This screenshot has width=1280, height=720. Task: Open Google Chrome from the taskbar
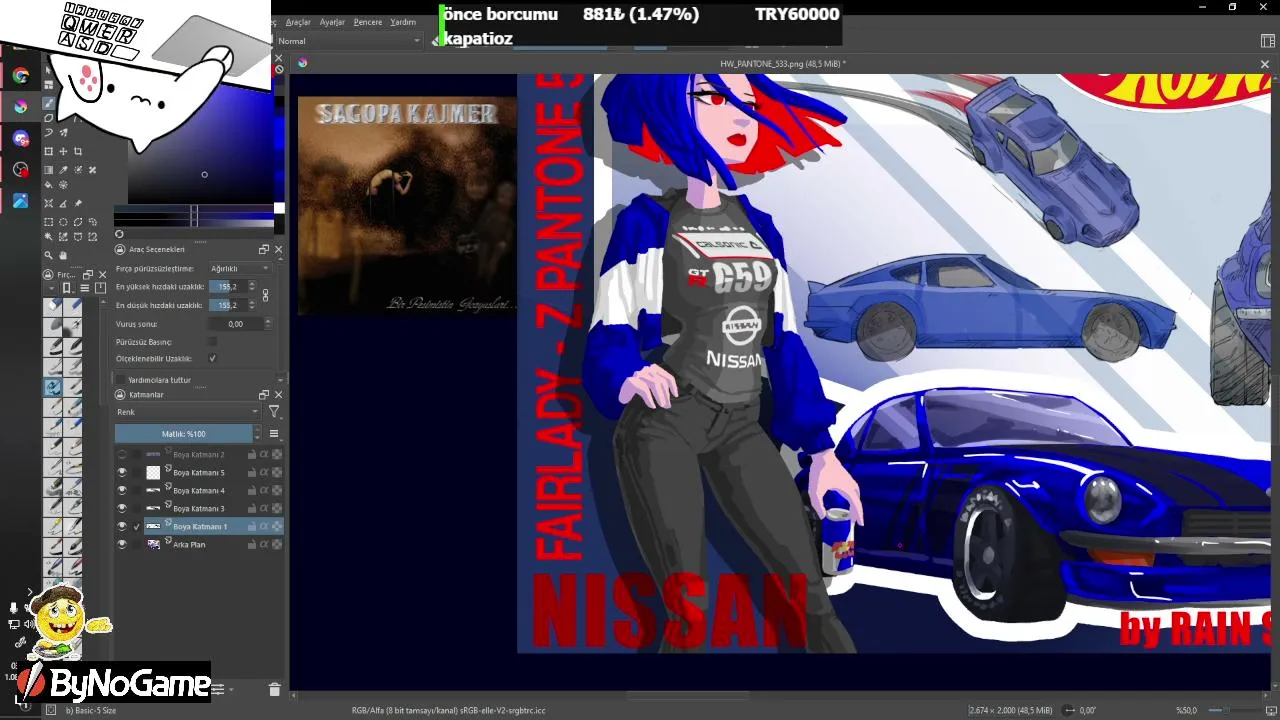[21, 76]
